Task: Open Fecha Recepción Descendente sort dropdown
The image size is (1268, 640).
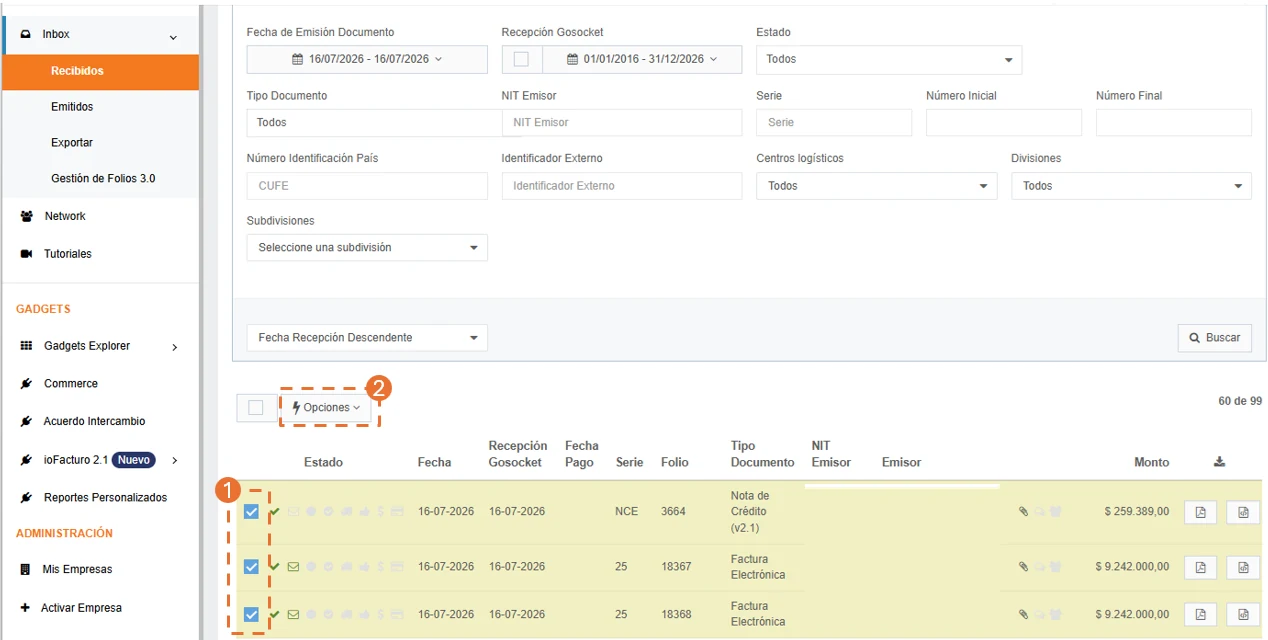Action: click(x=367, y=338)
